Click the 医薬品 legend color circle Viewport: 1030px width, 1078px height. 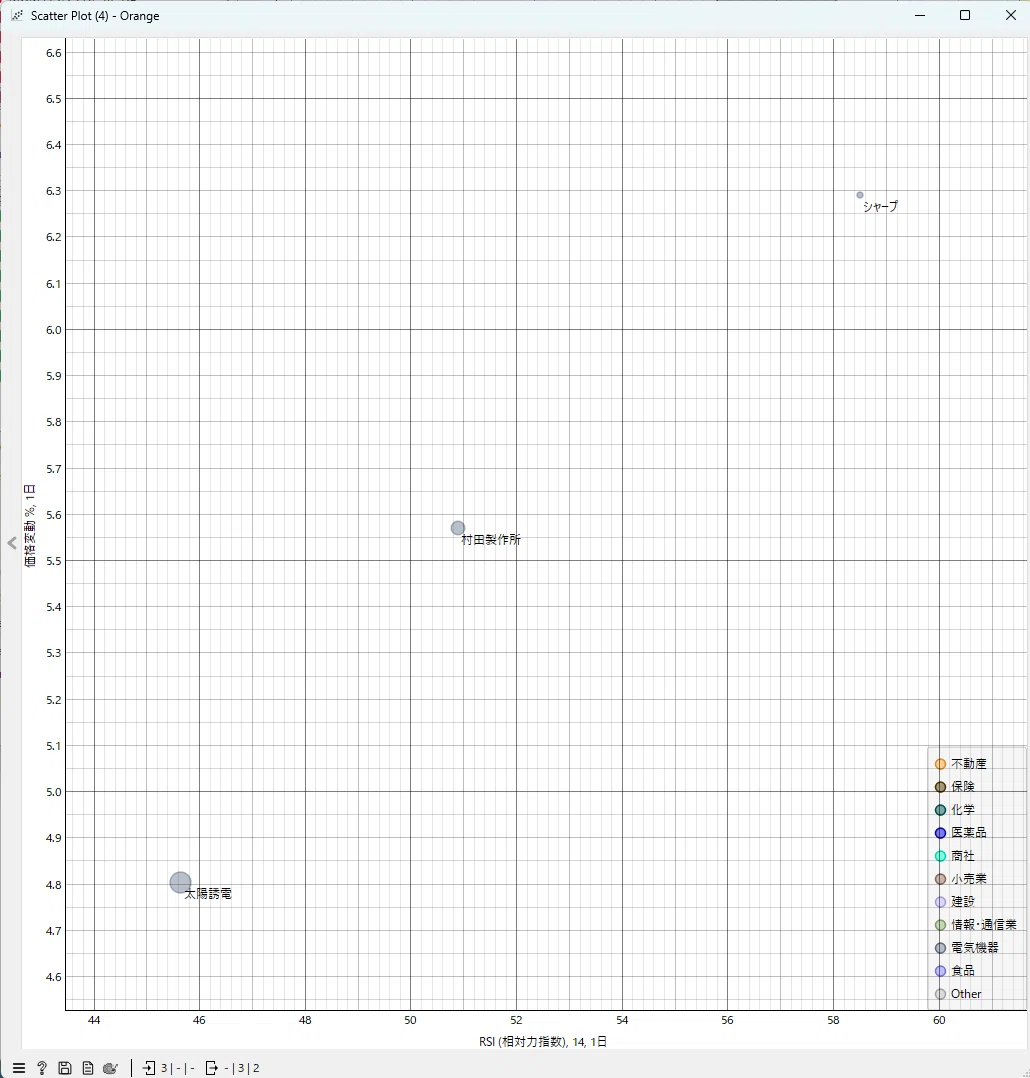coord(941,833)
